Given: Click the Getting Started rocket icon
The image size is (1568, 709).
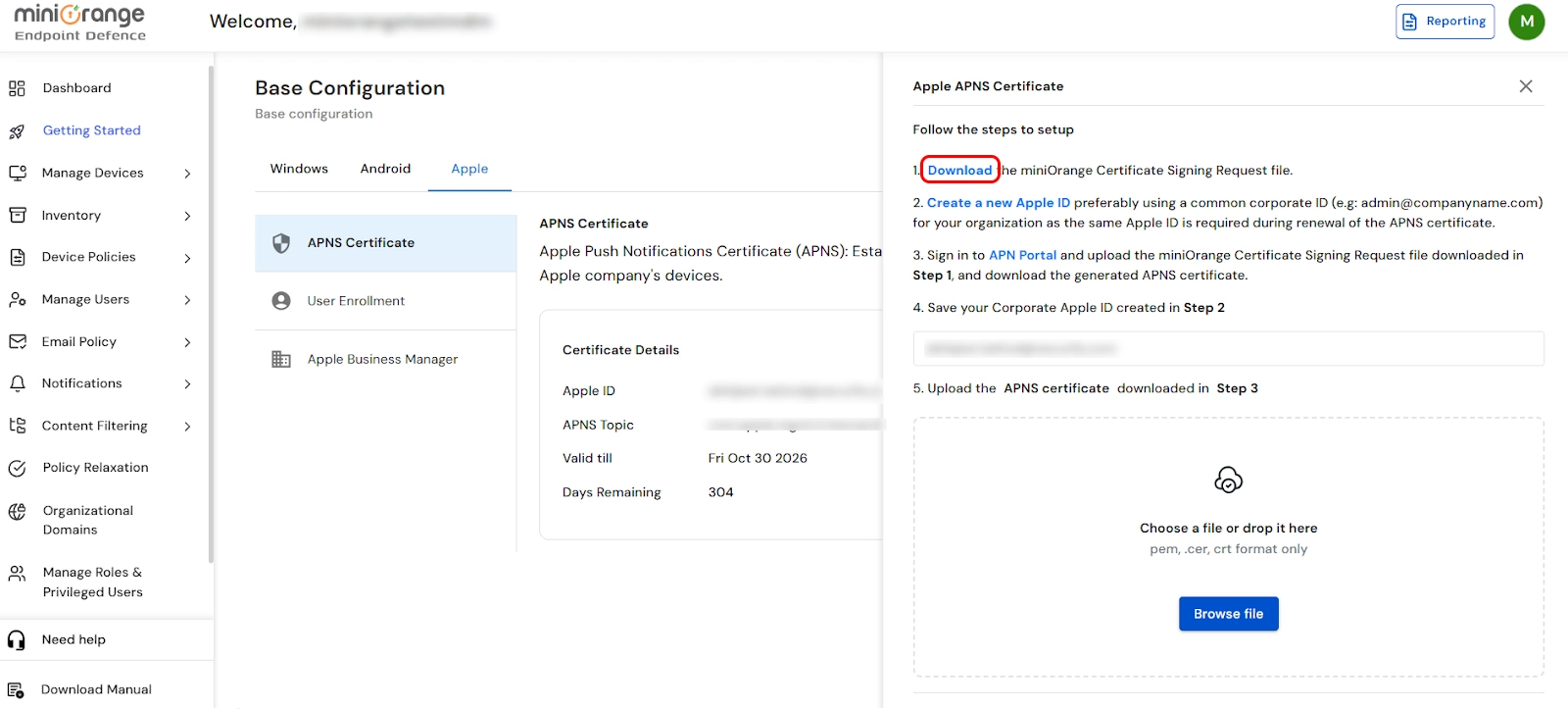Looking at the screenshot, I should coord(17,131).
